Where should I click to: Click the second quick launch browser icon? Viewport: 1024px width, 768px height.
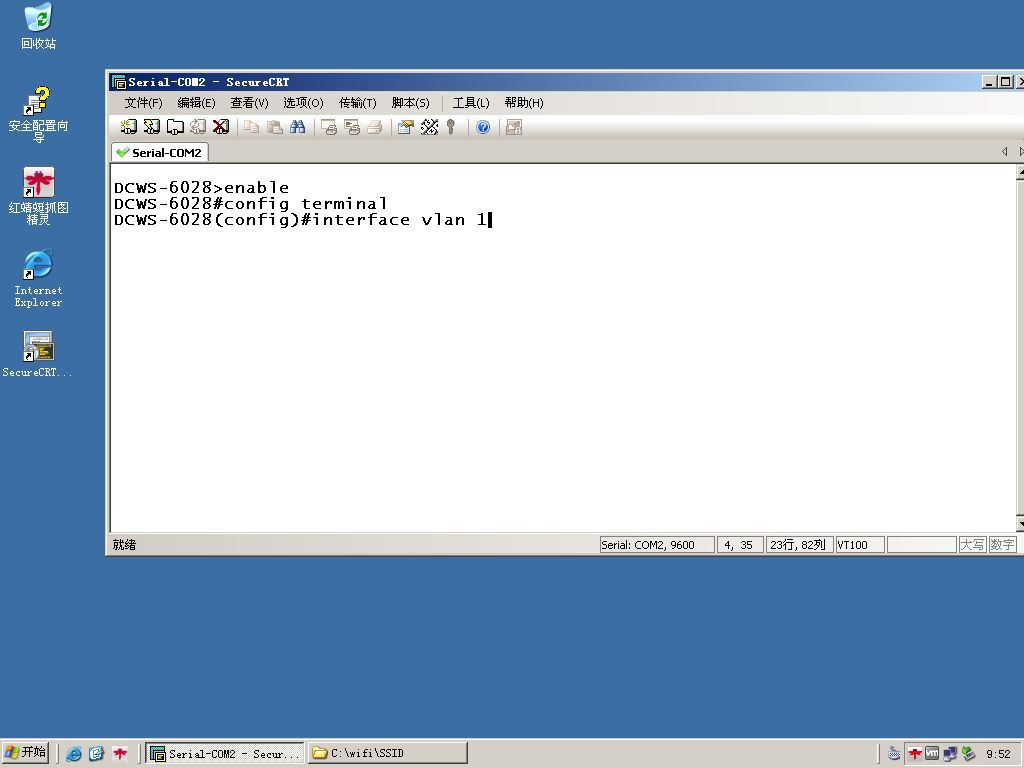tap(97, 754)
